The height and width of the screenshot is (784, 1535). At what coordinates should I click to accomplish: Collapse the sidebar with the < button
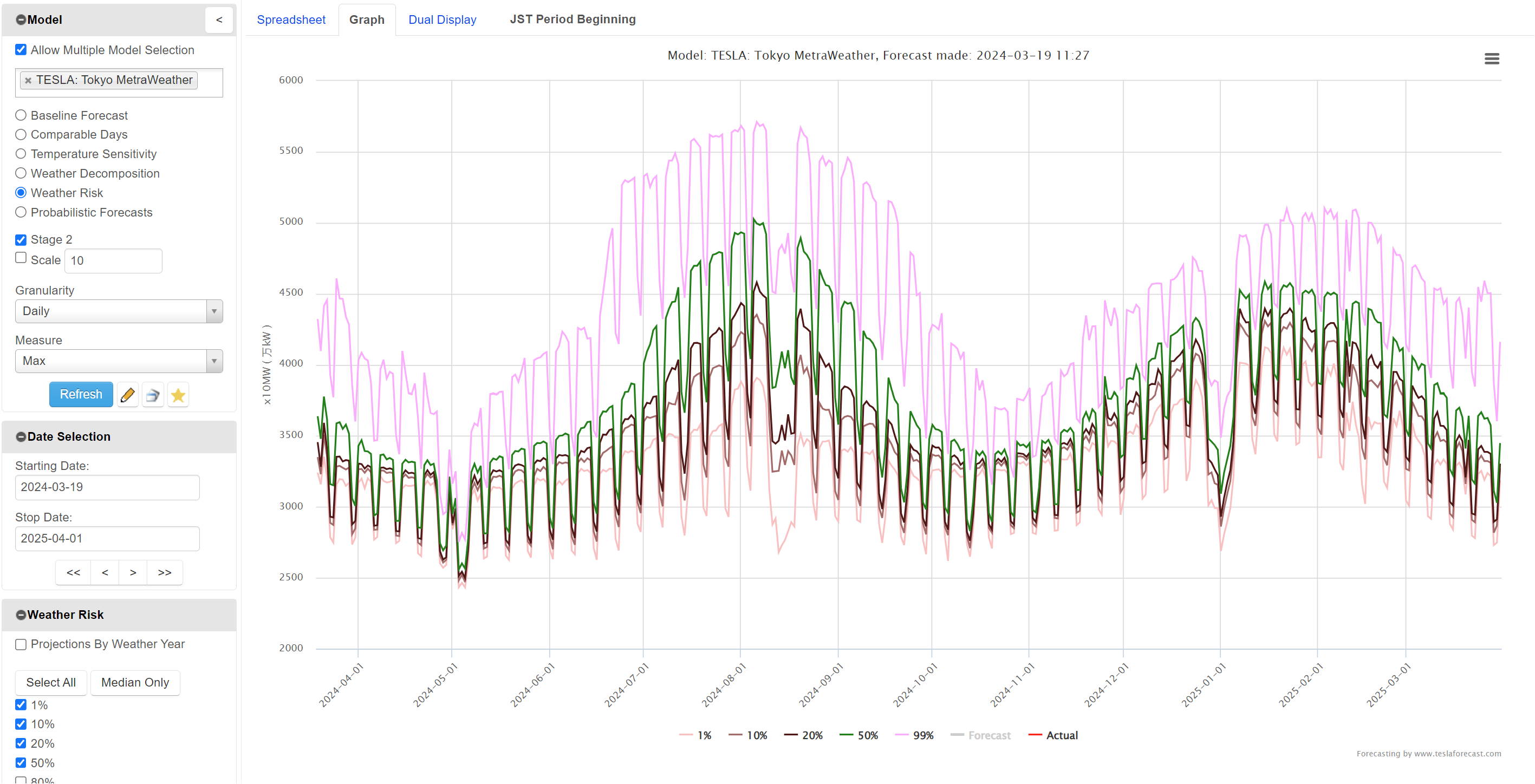click(219, 19)
